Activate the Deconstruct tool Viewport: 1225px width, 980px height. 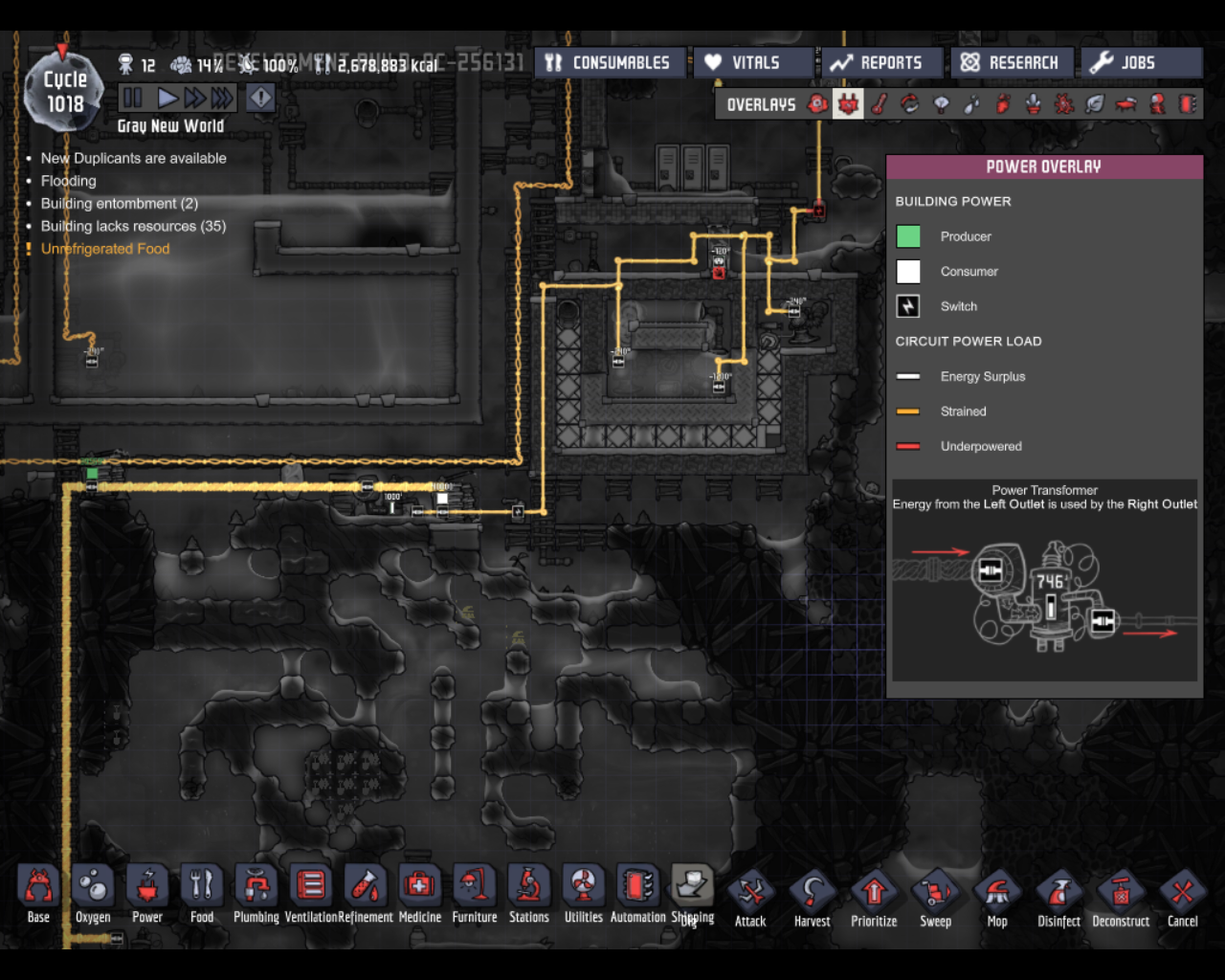pyautogui.click(x=1121, y=900)
